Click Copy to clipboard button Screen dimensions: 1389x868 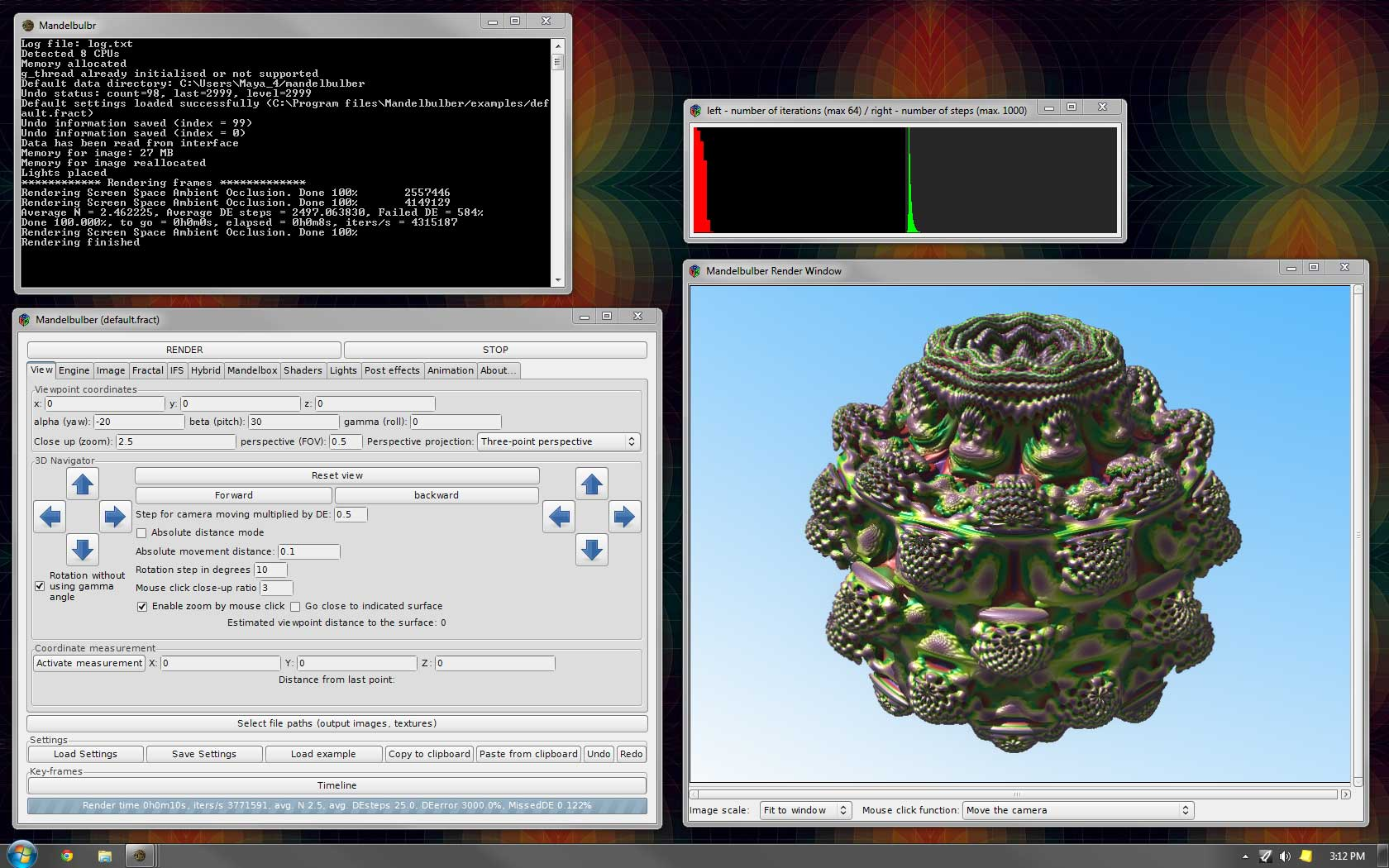[429, 754]
